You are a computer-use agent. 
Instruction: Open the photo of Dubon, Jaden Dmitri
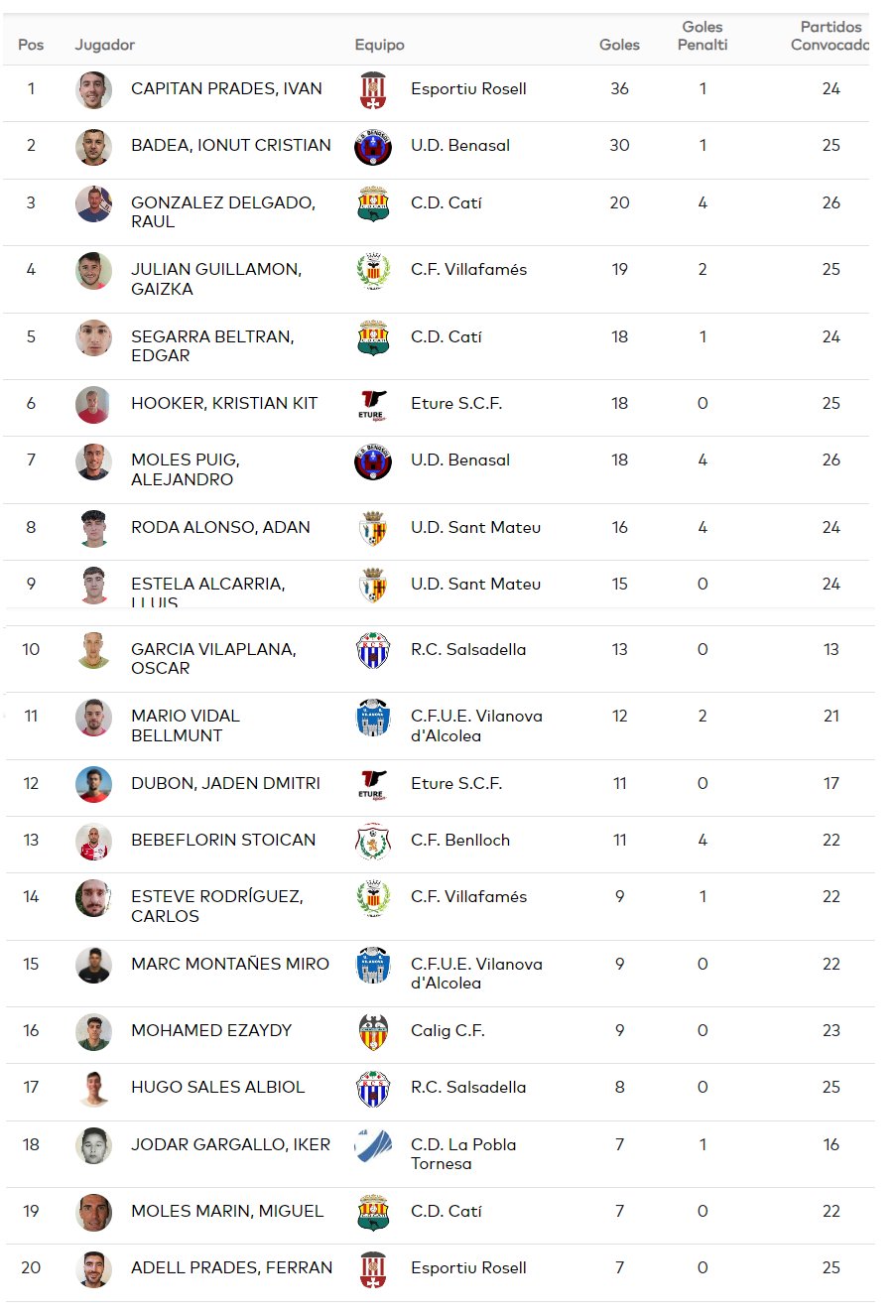(94, 784)
